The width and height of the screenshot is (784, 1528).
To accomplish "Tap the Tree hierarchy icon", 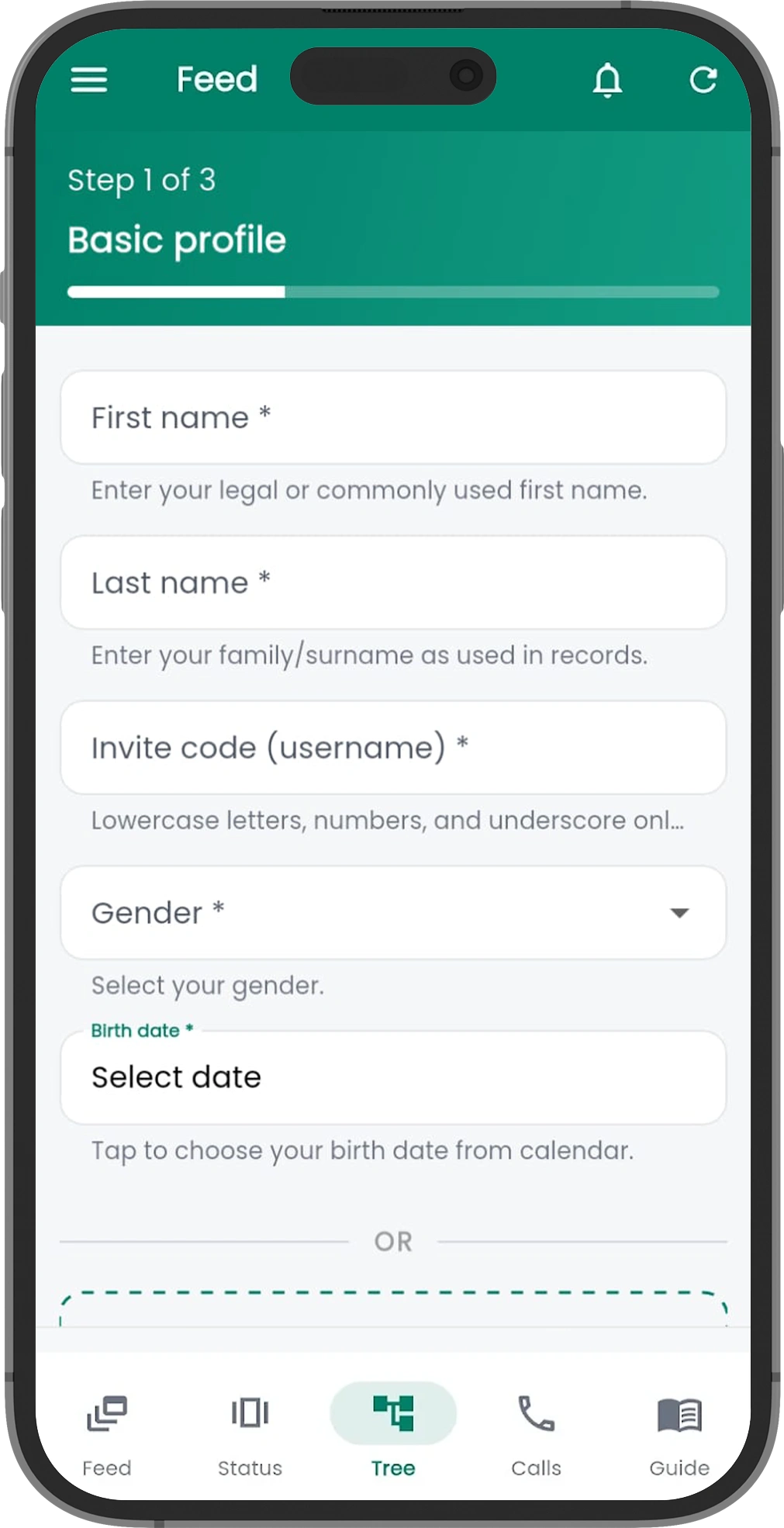I will (393, 1412).
